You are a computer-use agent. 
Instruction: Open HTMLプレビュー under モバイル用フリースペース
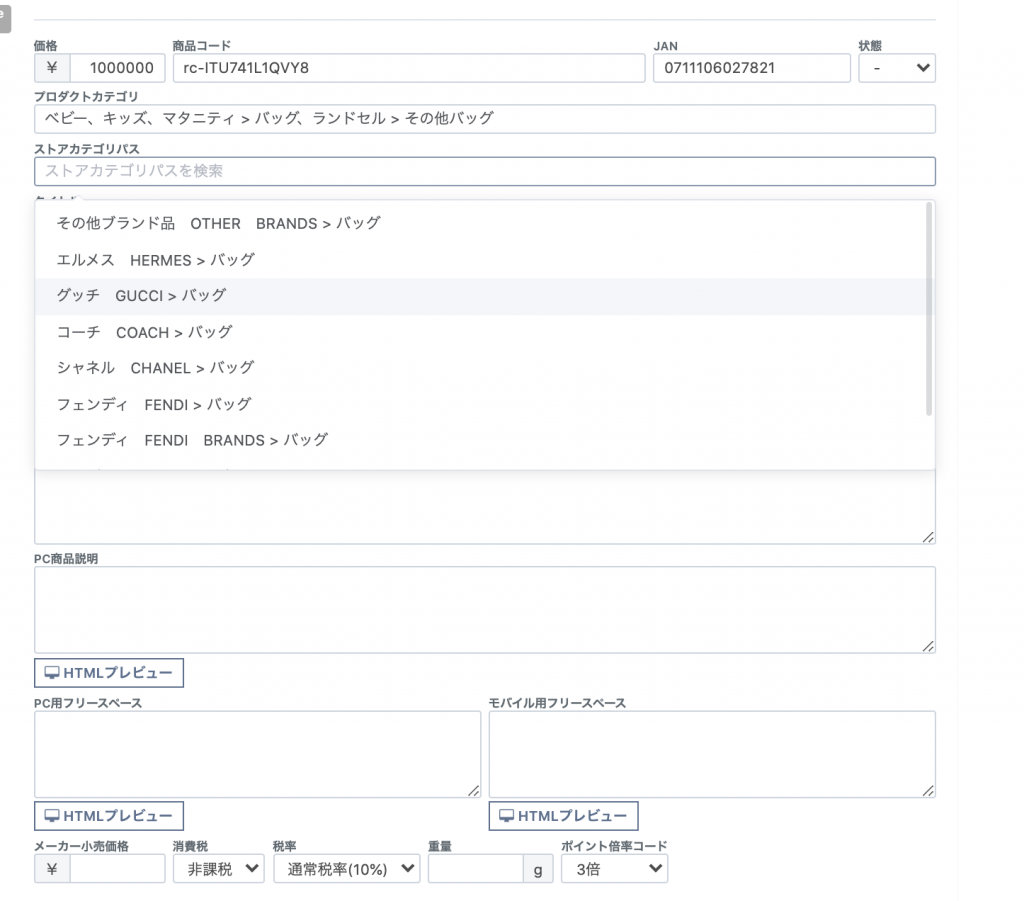(x=564, y=816)
